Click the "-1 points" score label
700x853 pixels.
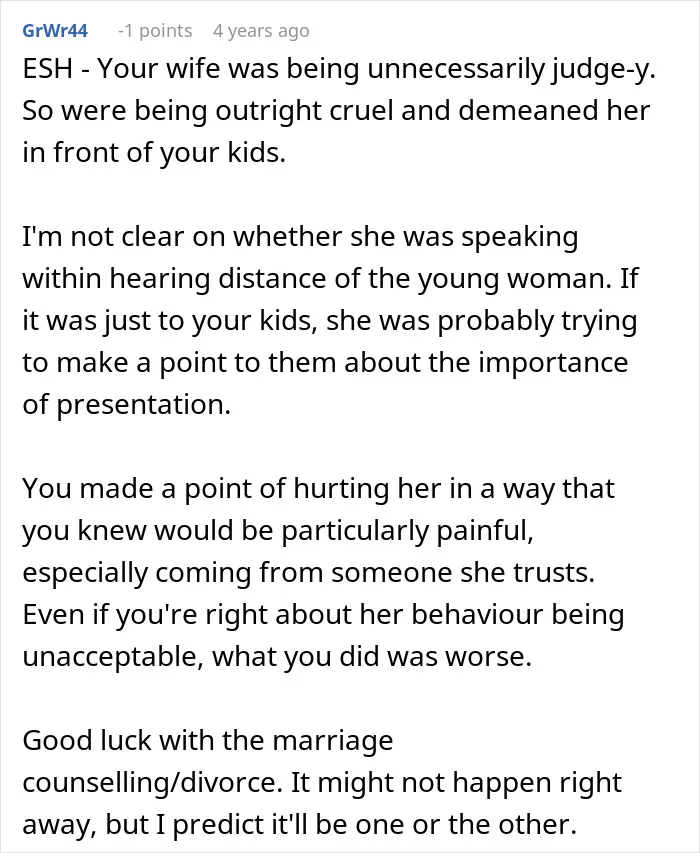pyautogui.click(x=155, y=31)
